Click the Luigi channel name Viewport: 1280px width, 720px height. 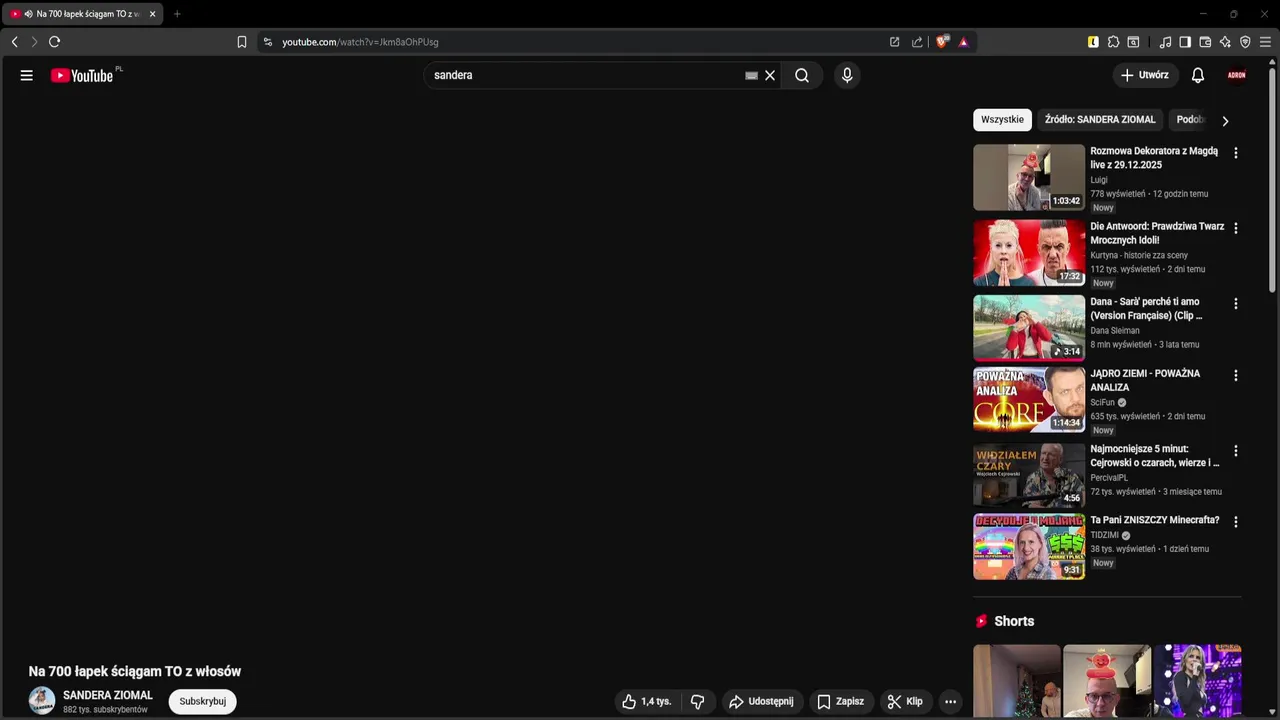[1099, 180]
